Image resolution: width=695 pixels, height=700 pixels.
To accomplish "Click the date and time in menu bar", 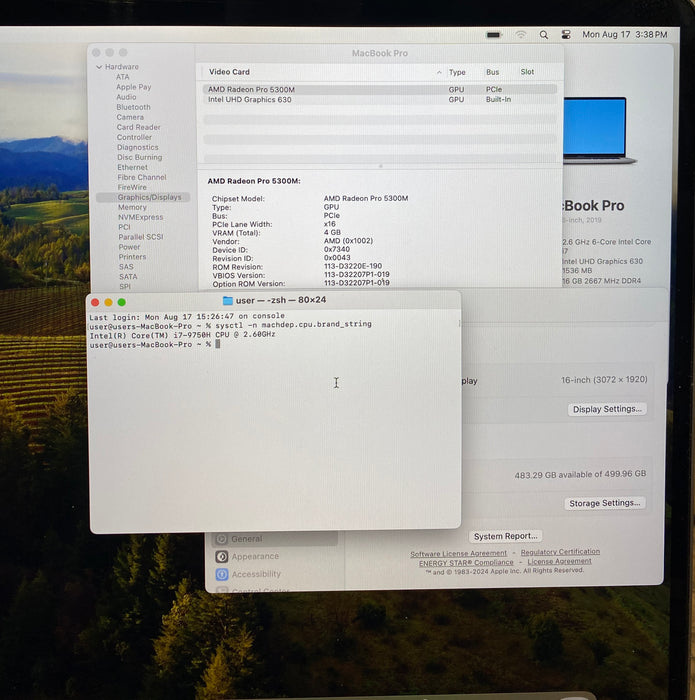I will click(x=624, y=34).
